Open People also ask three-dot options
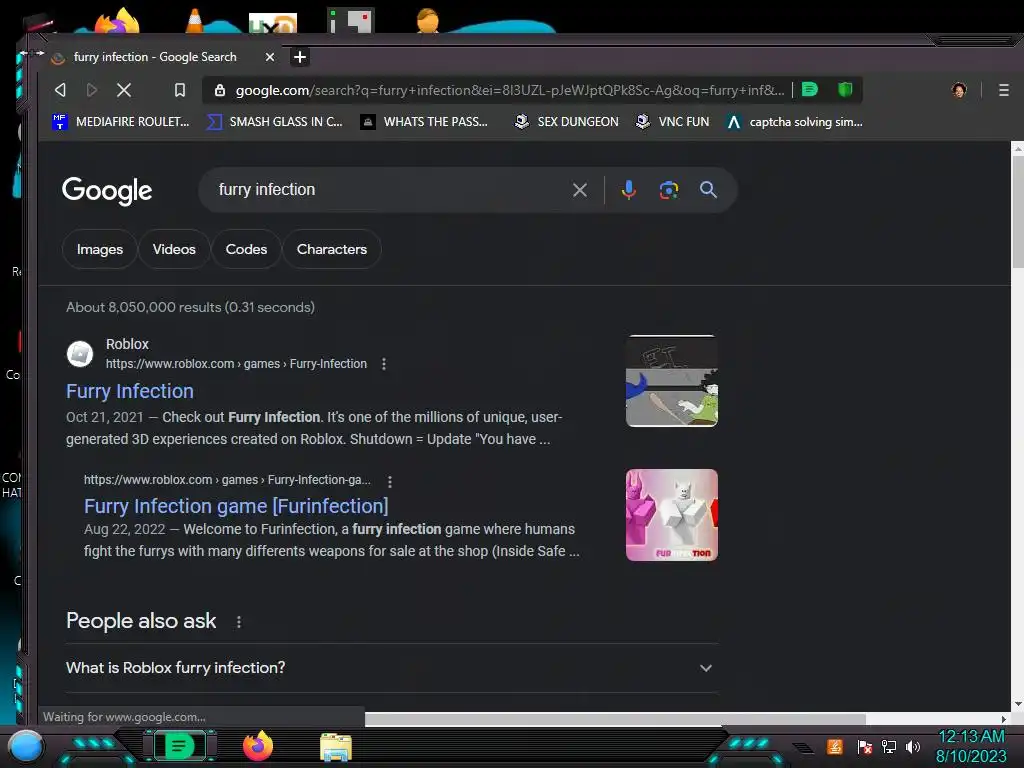Screen dimensions: 1024x768 [239, 622]
